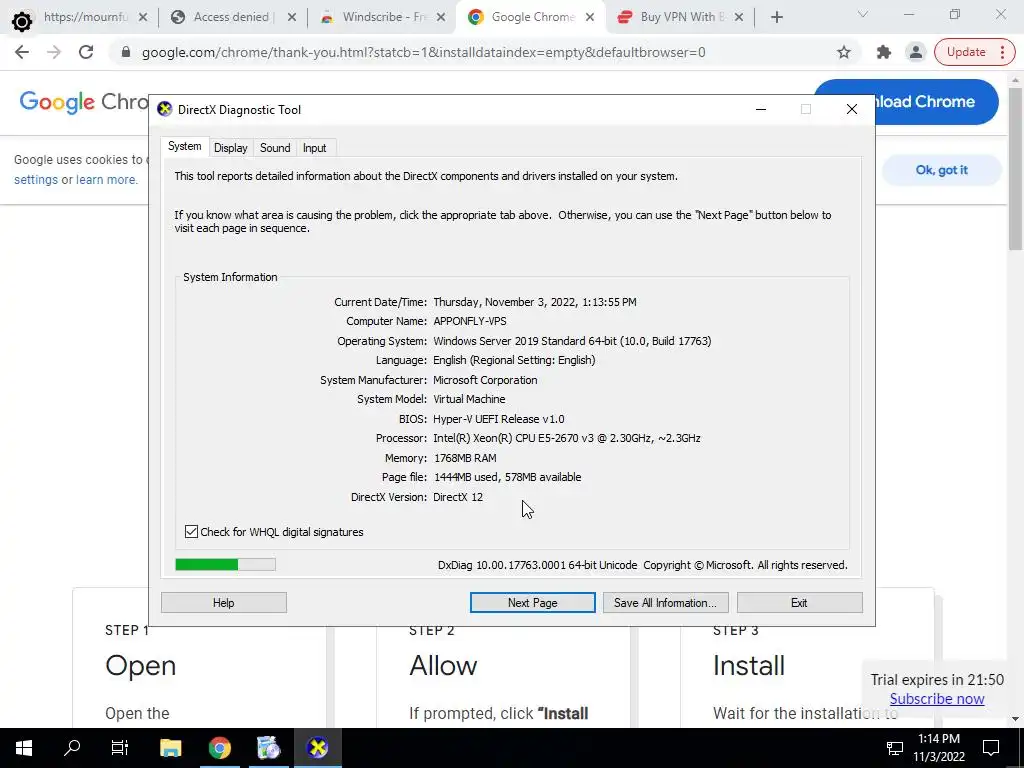Click the Chrome address bar URL

click(423, 52)
